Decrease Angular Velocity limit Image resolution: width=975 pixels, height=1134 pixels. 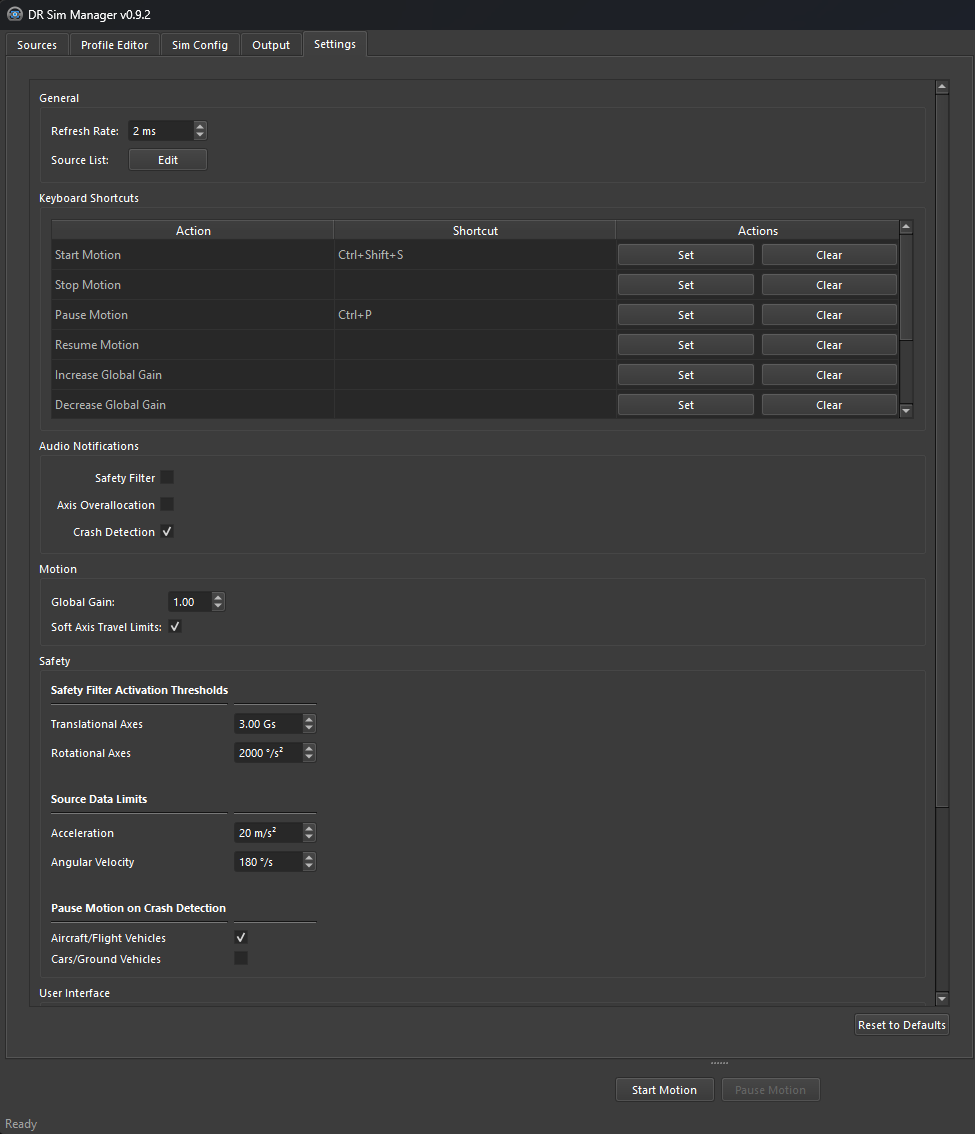point(310,866)
